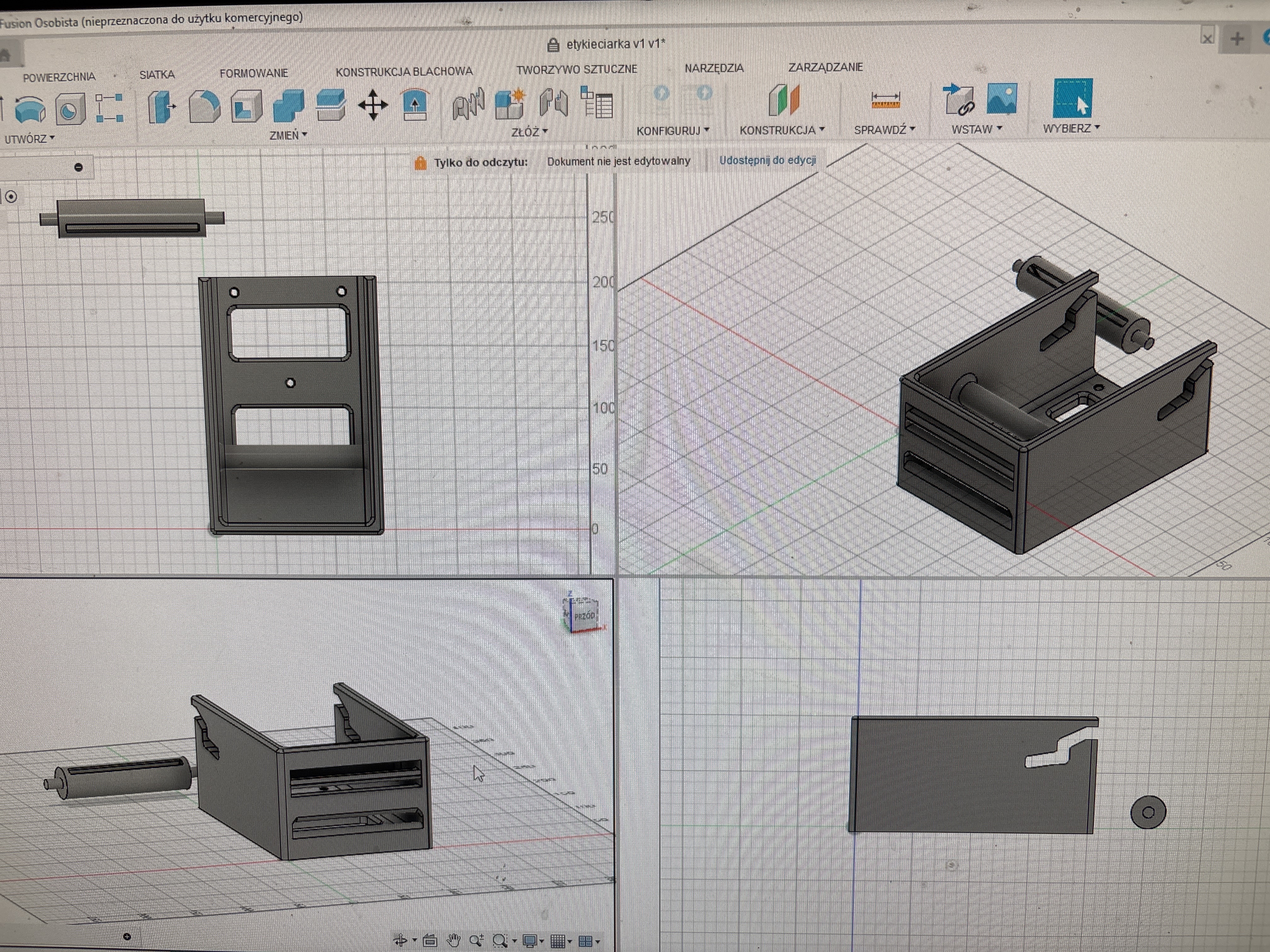1270x952 pixels.
Task: Activate the Move/Copy arrows tool
Action: point(373,105)
